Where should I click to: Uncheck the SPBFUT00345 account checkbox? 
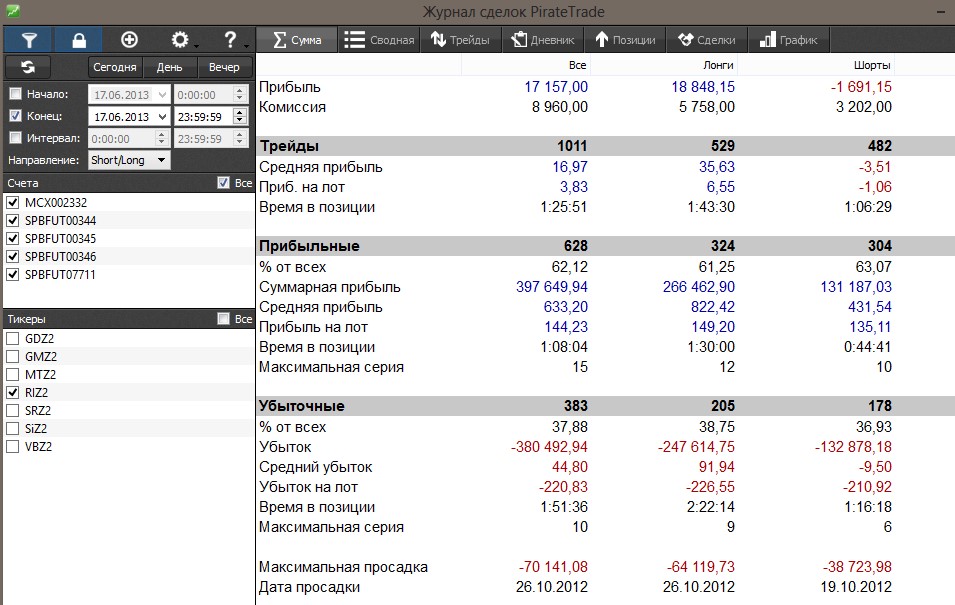pyautogui.click(x=13, y=239)
